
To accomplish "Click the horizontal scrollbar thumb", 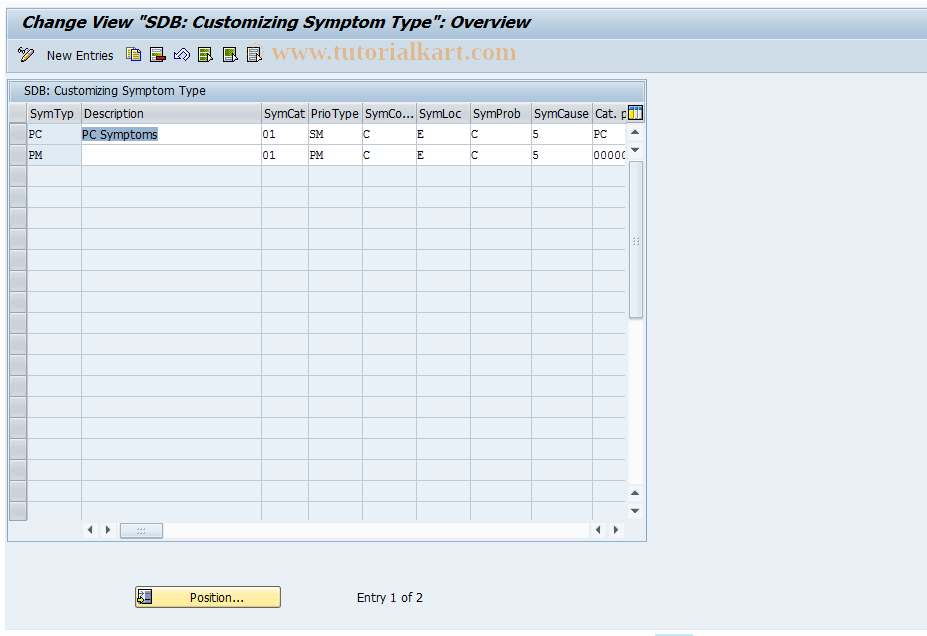I will 141,530.
